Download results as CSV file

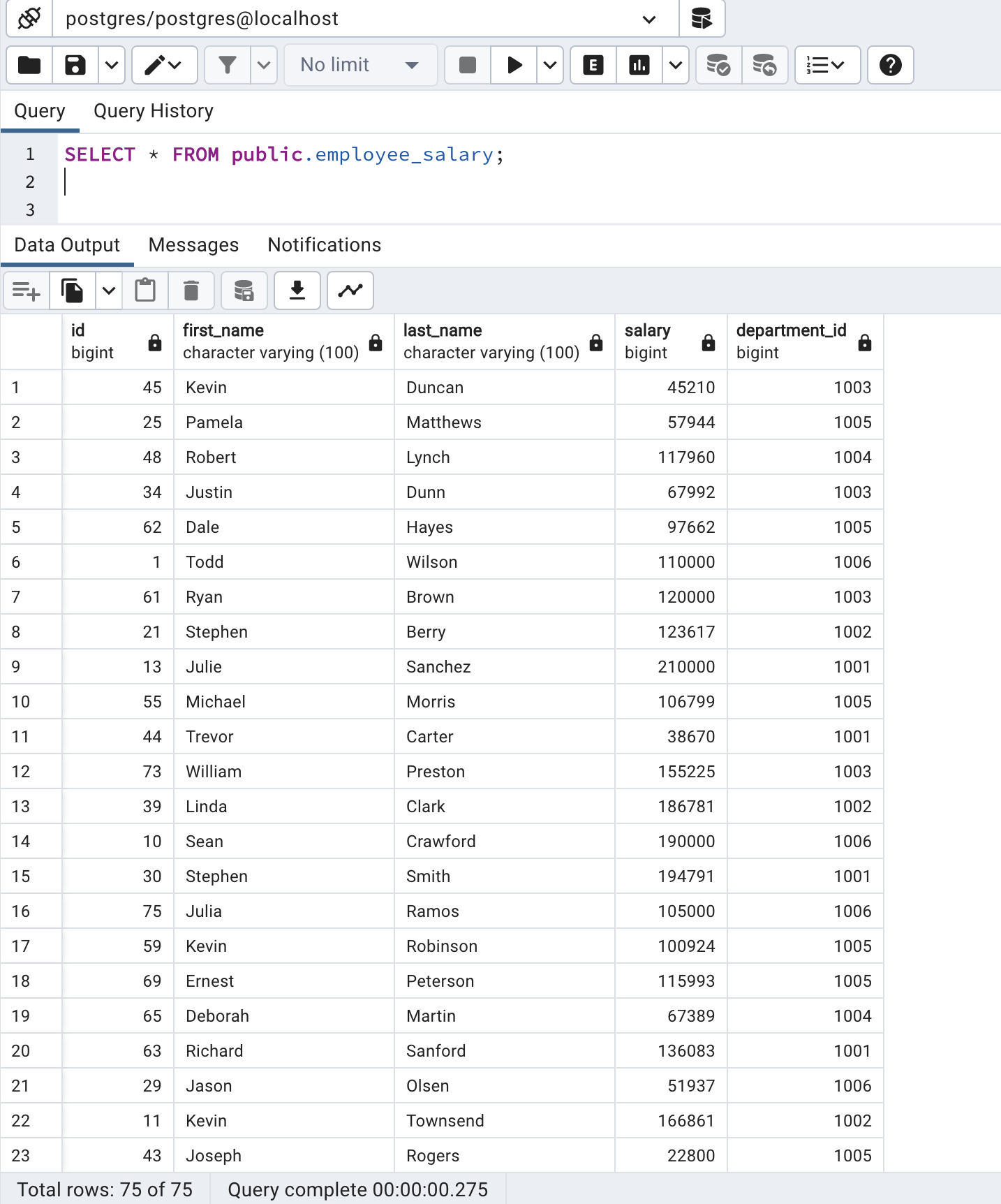pos(297,291)
